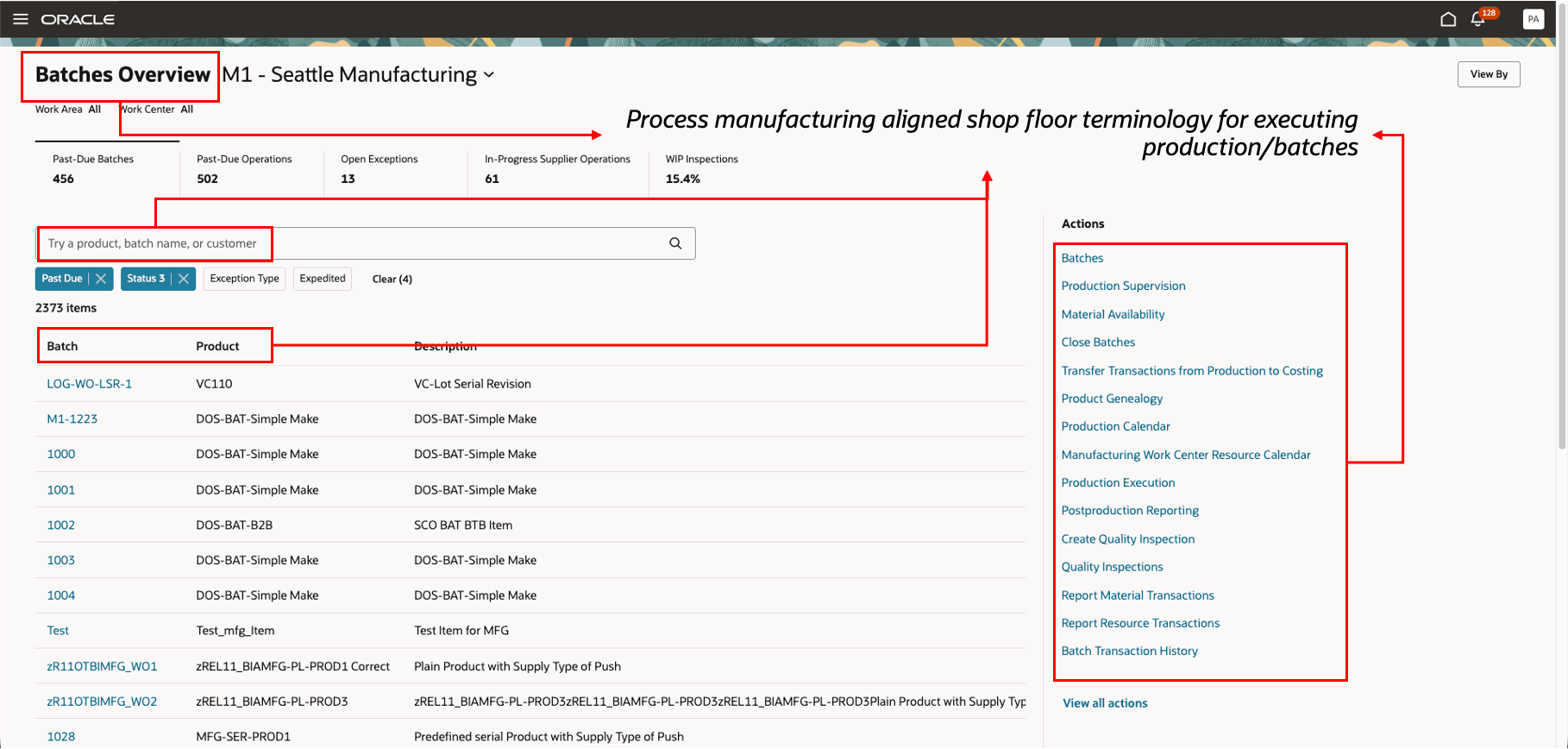Toggle the Expedited filter chip
This screenshot has width=1568, height=749.
coord(323,279)
